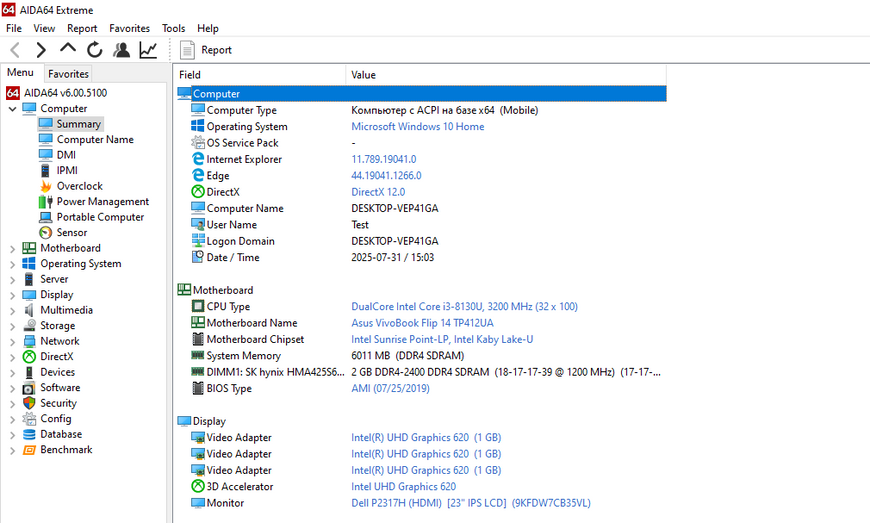Viewport: 870px width, 523px height.
Task: Open the File menu
Action: pos(14,28)
